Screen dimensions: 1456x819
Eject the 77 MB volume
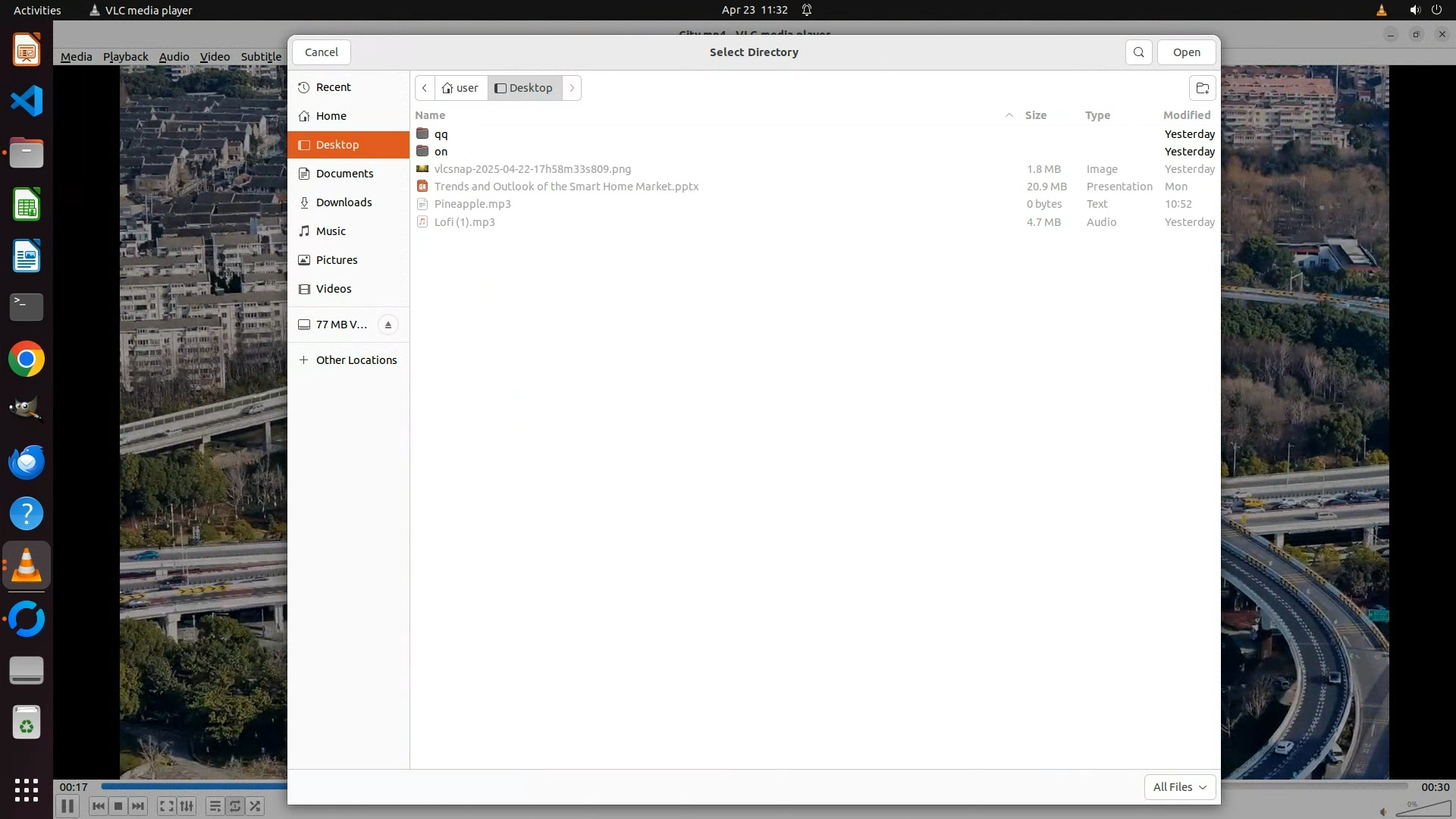pos(388,325)
